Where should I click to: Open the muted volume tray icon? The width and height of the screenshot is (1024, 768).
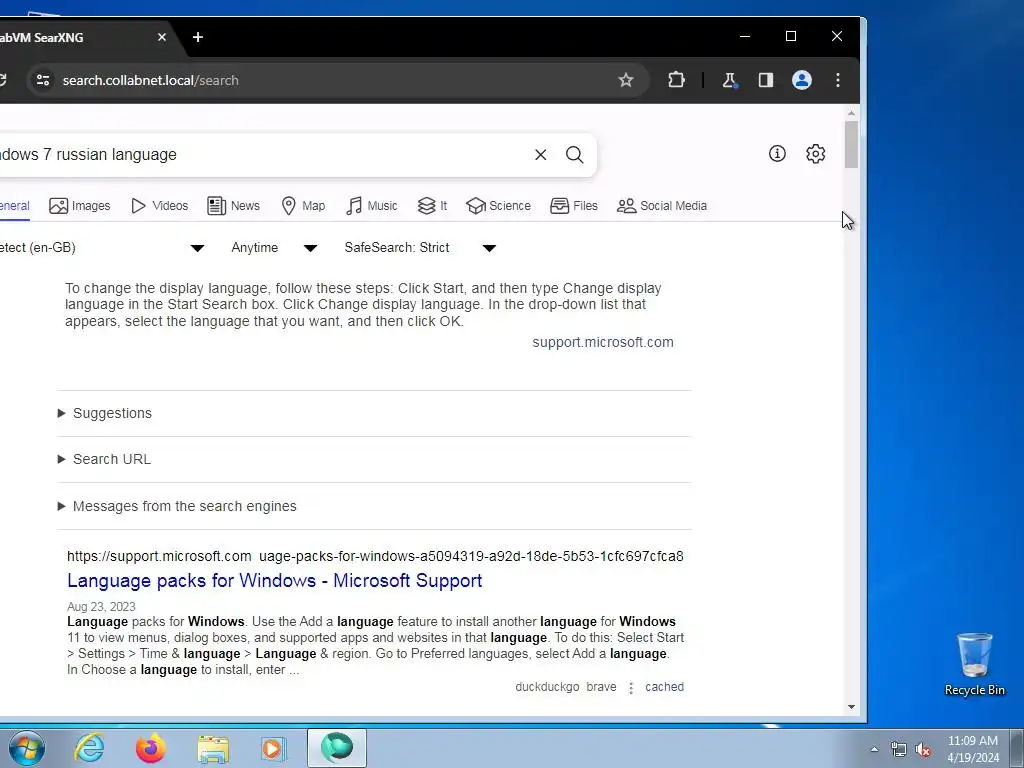(x=923, y=750)
